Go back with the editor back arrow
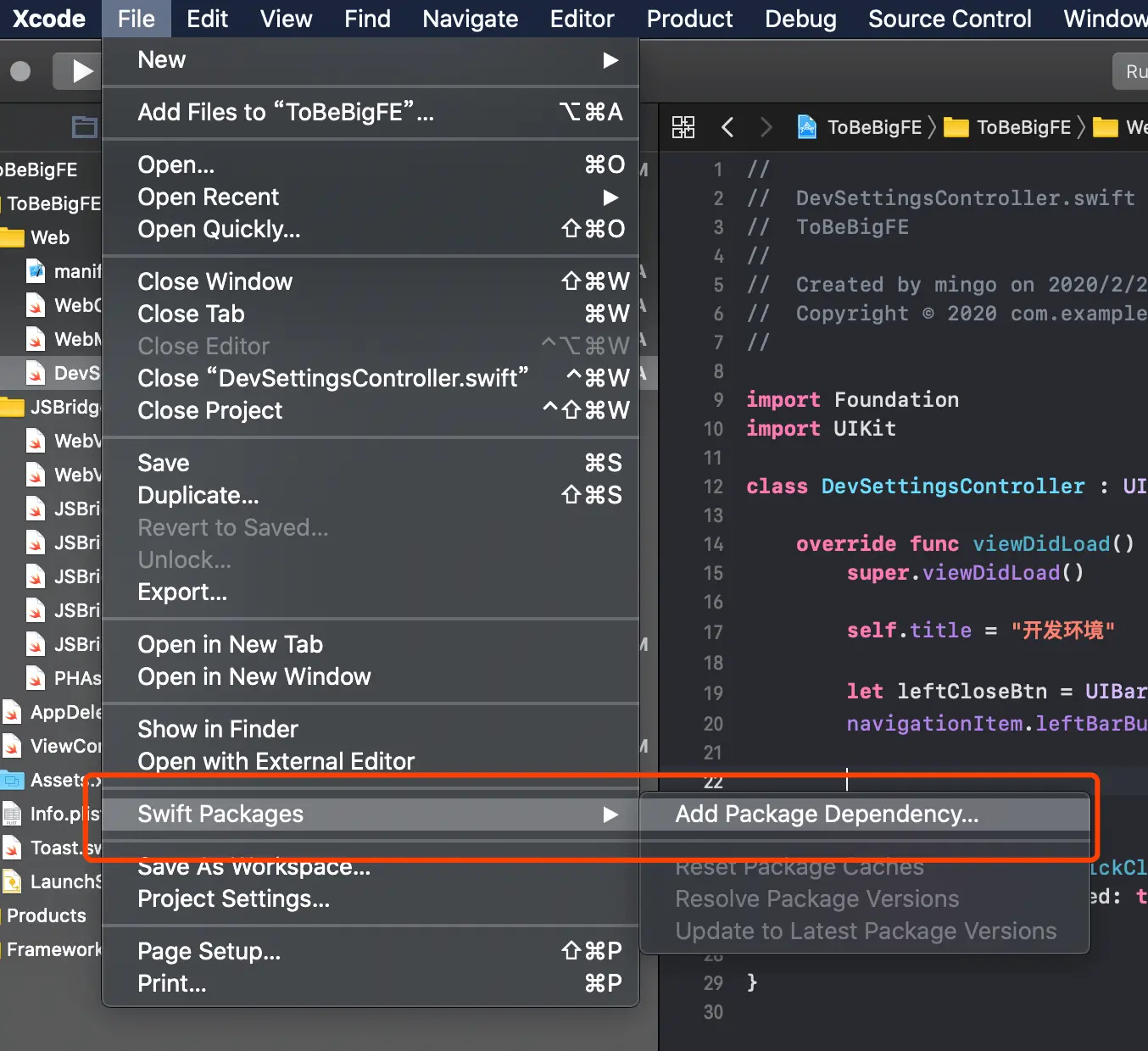Viewport: 1148px width, 1051px height. pyautogui.click(x=727, y=127)
